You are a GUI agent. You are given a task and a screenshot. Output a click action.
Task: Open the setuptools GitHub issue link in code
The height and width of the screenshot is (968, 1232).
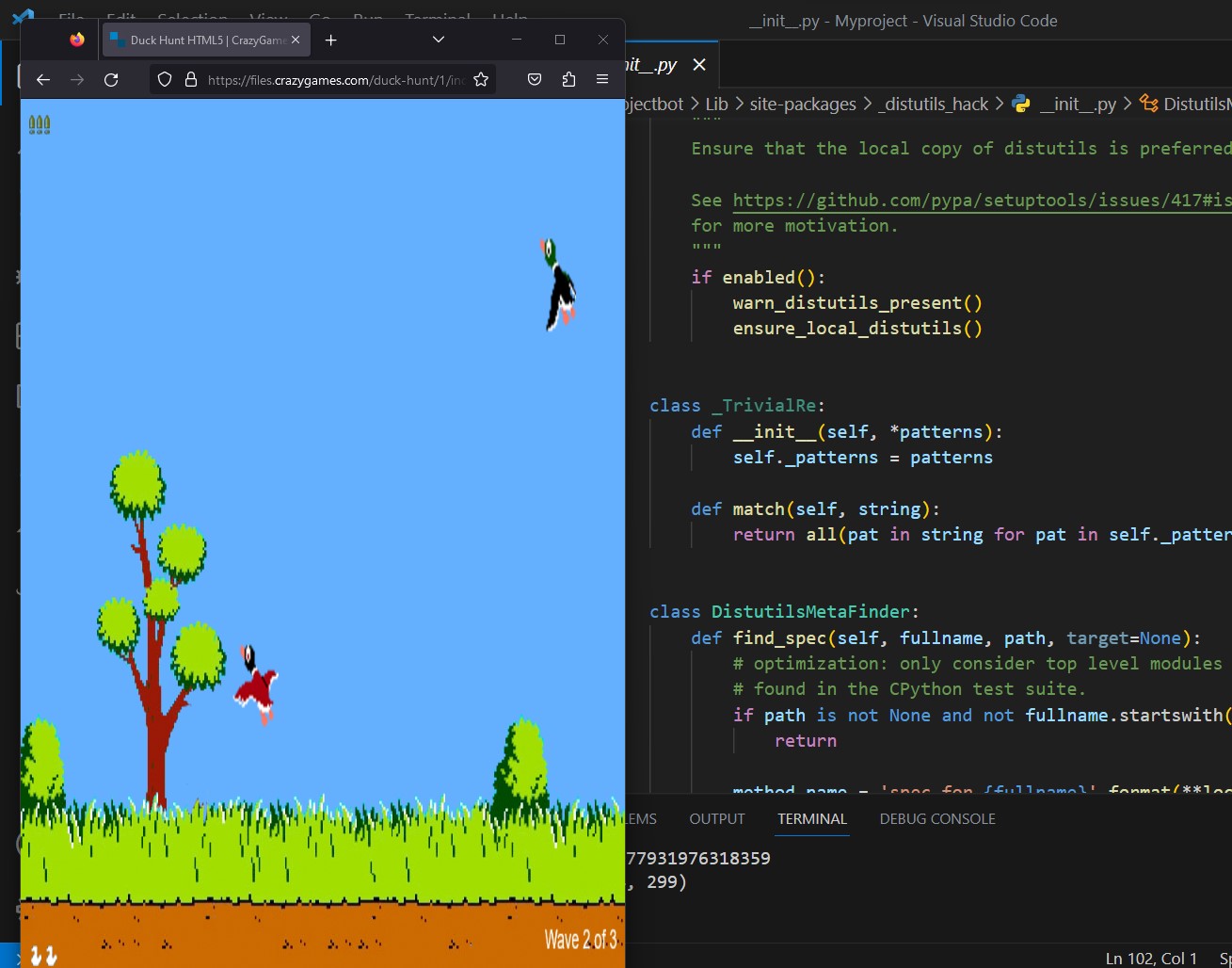coord(982,200)
